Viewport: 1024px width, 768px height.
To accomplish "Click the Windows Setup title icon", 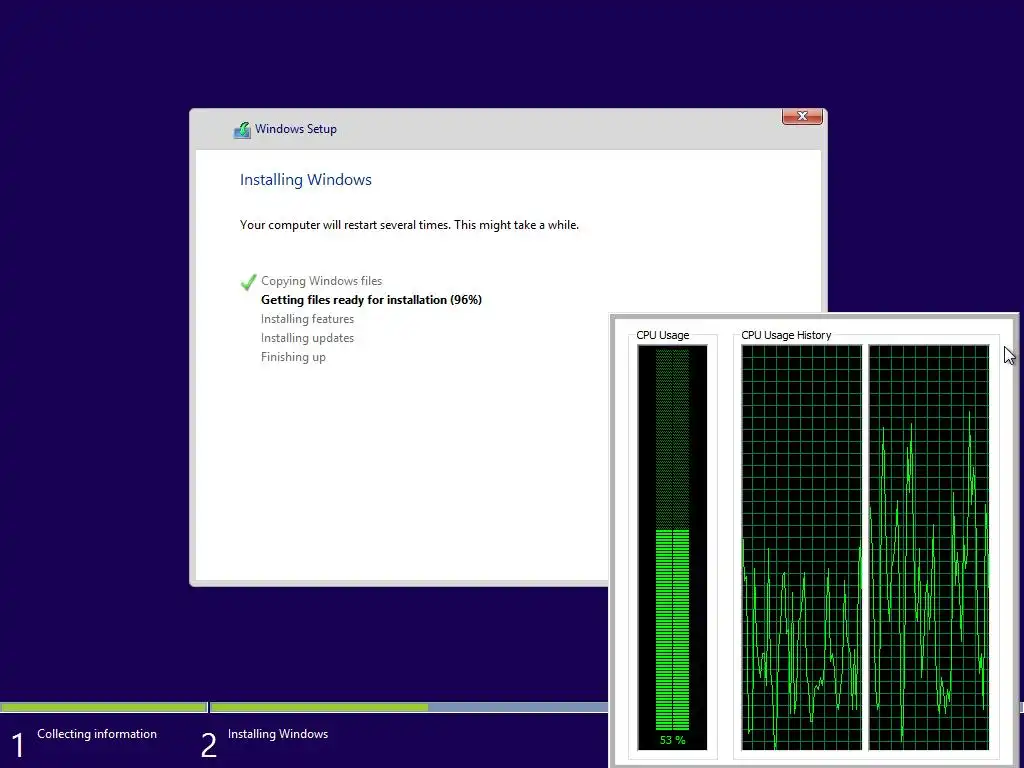I will tap(242, 130).
